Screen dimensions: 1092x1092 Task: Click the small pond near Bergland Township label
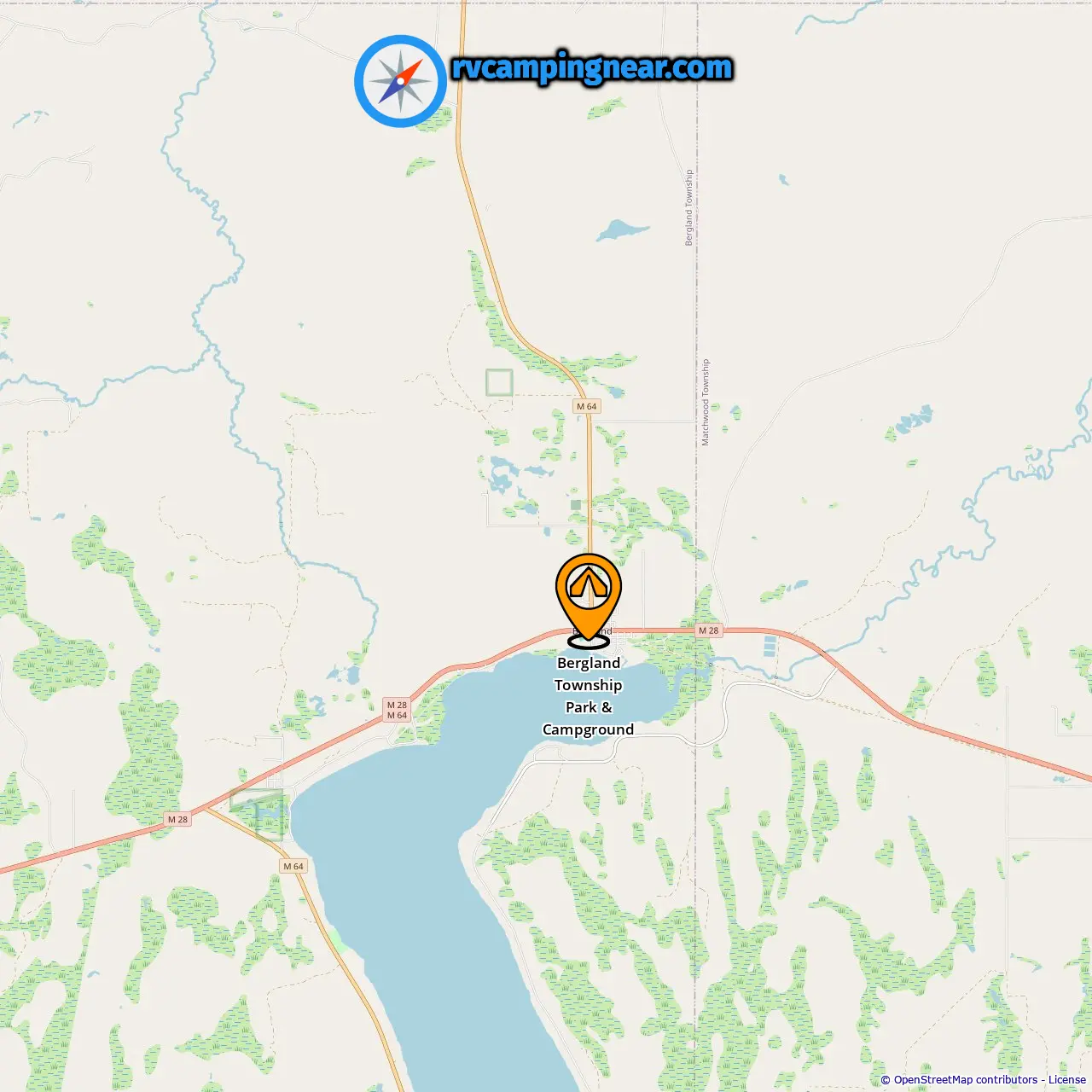[621, 229]
